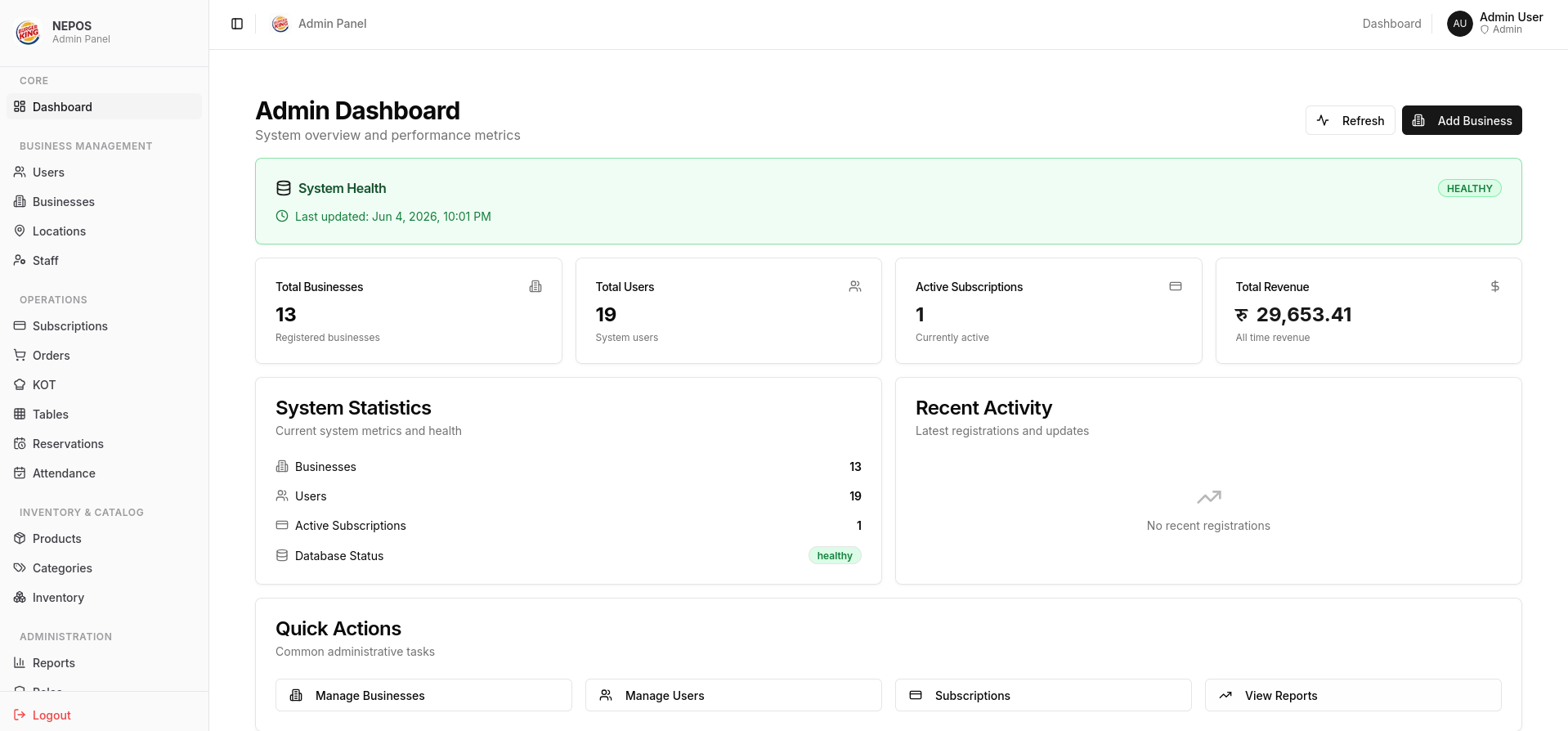The image size is (1568, 731).
Task: Click the Admin Dashboard heading
Action: tap(357, 110)
